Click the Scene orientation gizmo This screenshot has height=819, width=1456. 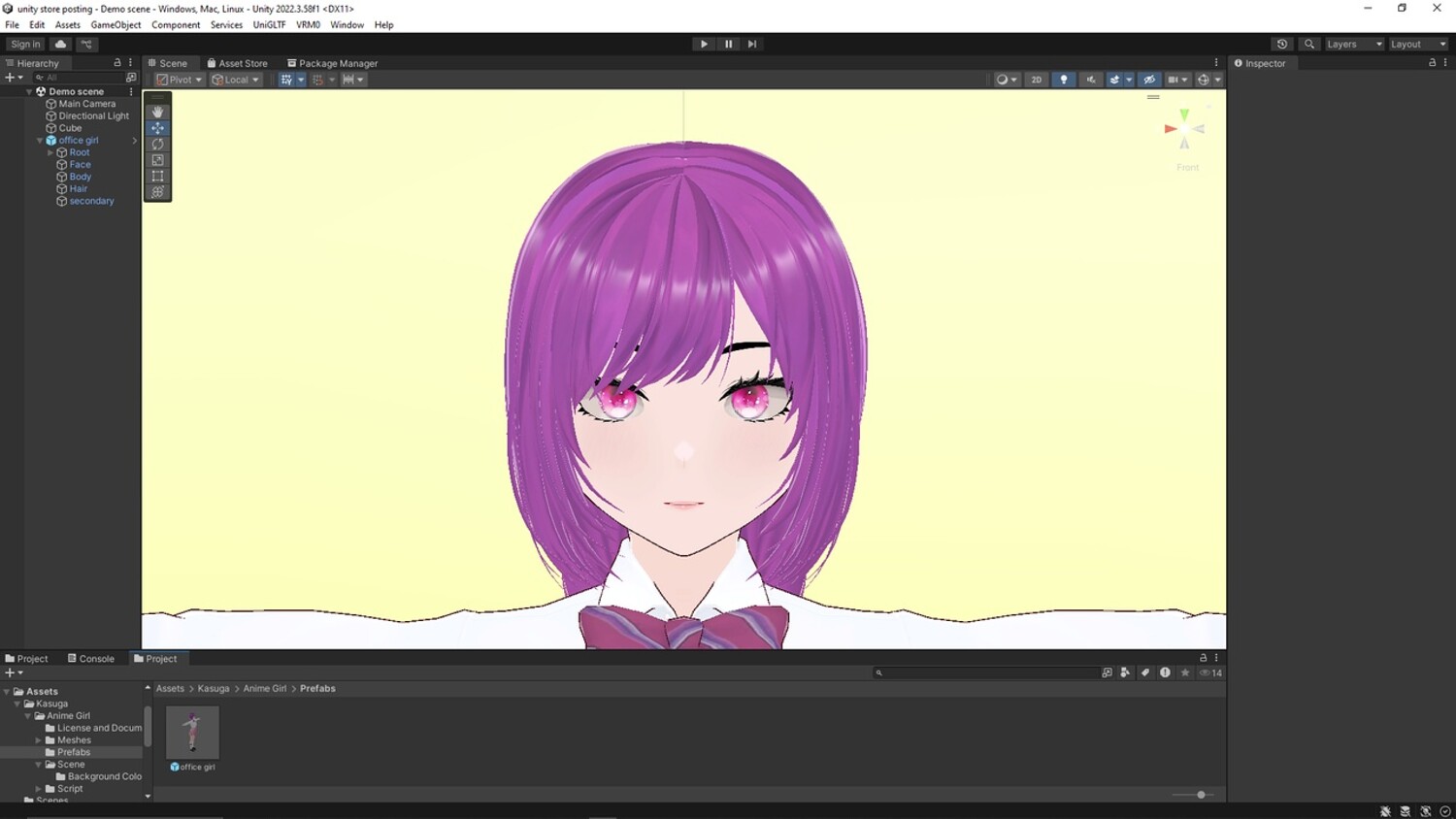(1184, 130)
